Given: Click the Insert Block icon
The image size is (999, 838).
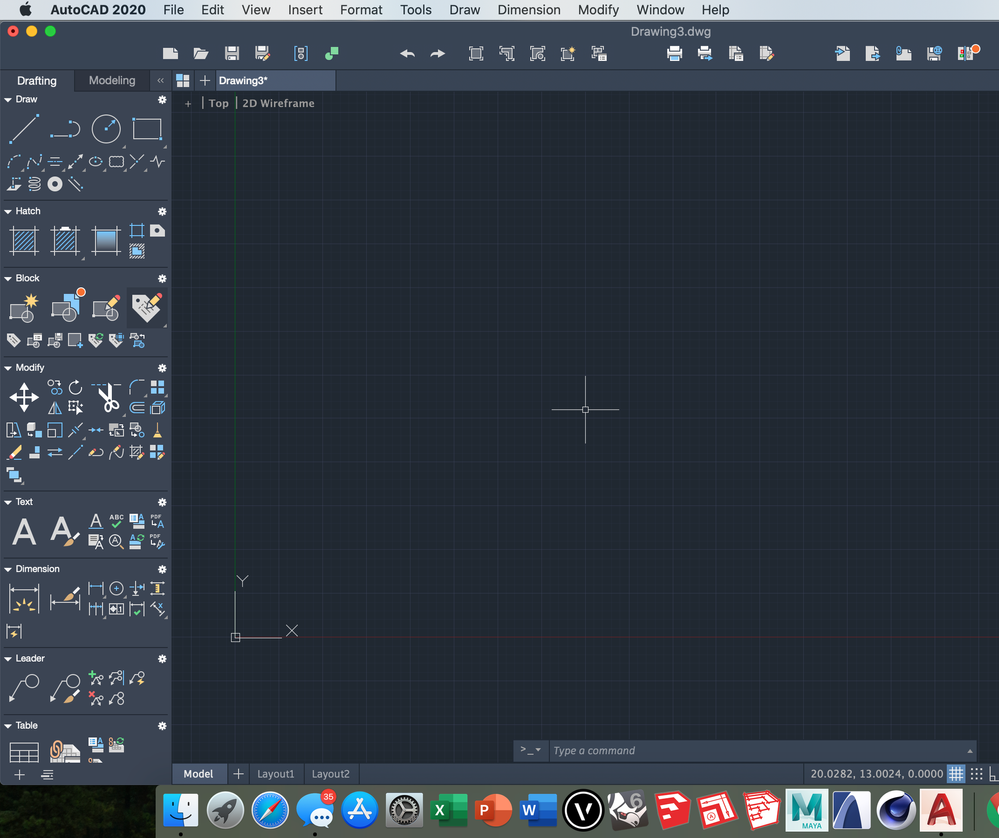Looking at the screenshot, I should click(x=67, y=307).
